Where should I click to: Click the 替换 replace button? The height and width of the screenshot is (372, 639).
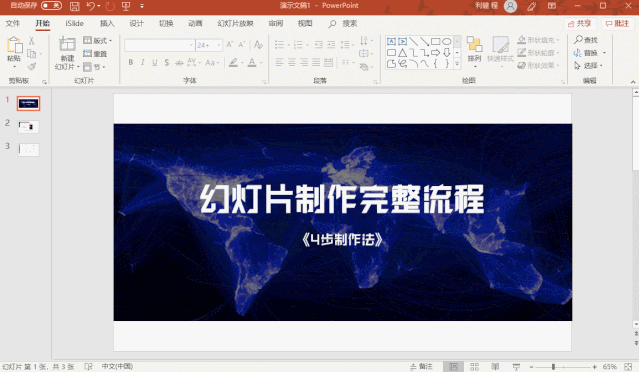tap(587, 53)
